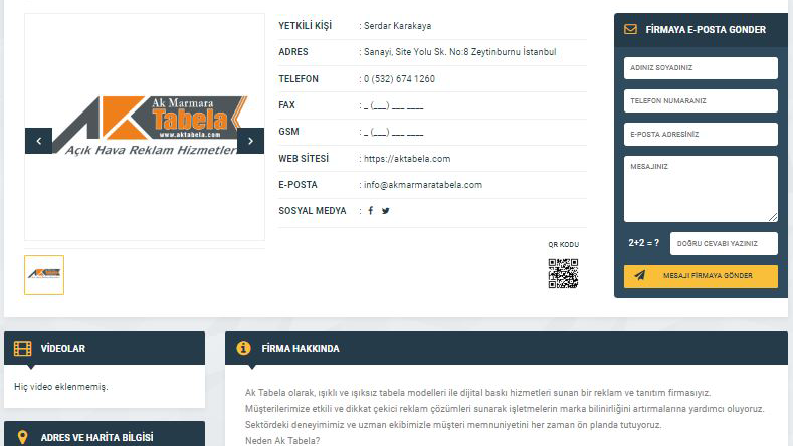Click the empty GSM number value
793x446 pixels.
[393, 132]
